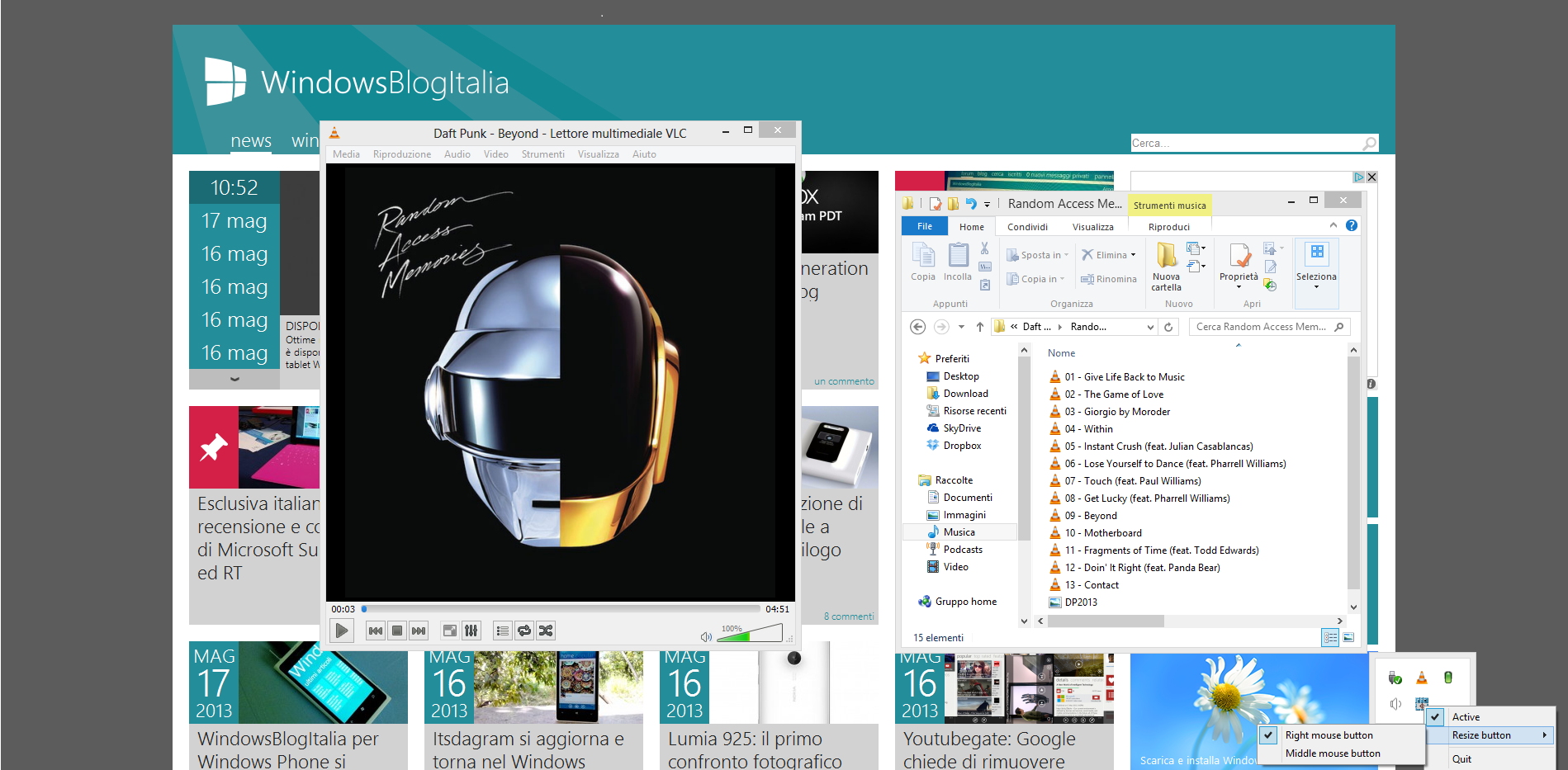Open VLC Strumenti menu
This screenshot has width=1568, height=770.
pos(543,154)
